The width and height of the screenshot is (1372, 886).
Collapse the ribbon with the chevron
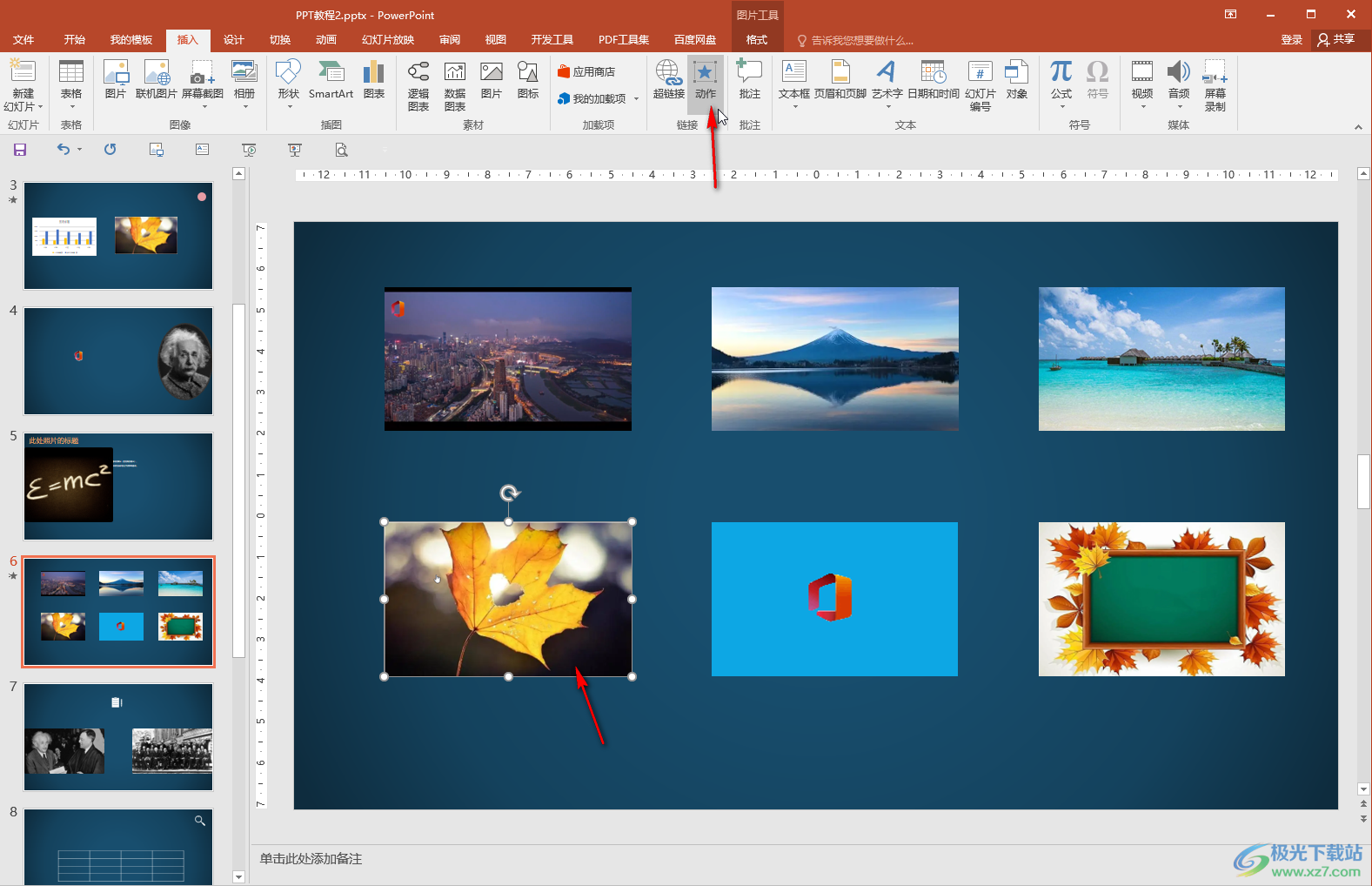pos(1358,127)
